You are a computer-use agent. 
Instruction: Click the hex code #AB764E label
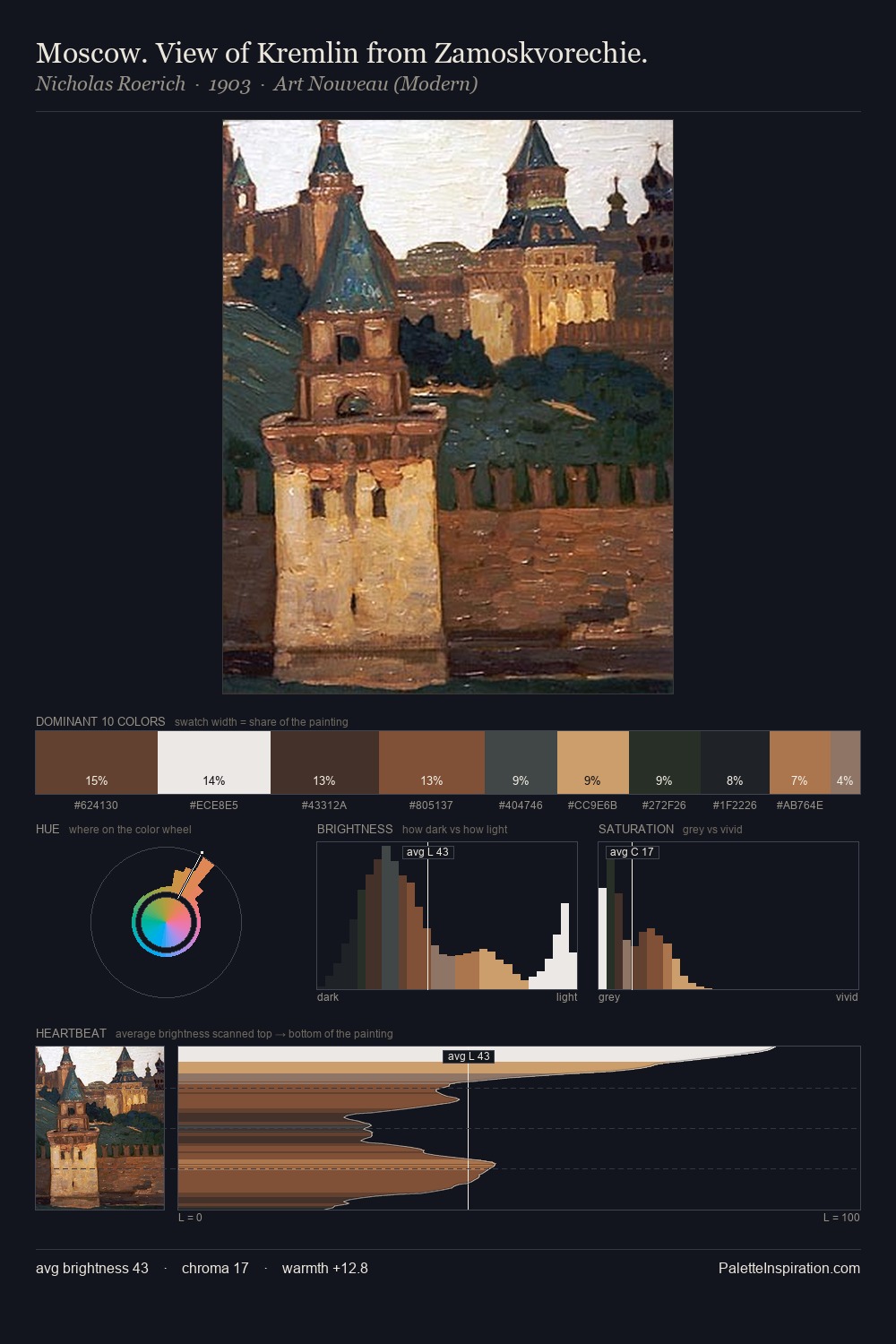pyautogui.click(x=800, y=806)
